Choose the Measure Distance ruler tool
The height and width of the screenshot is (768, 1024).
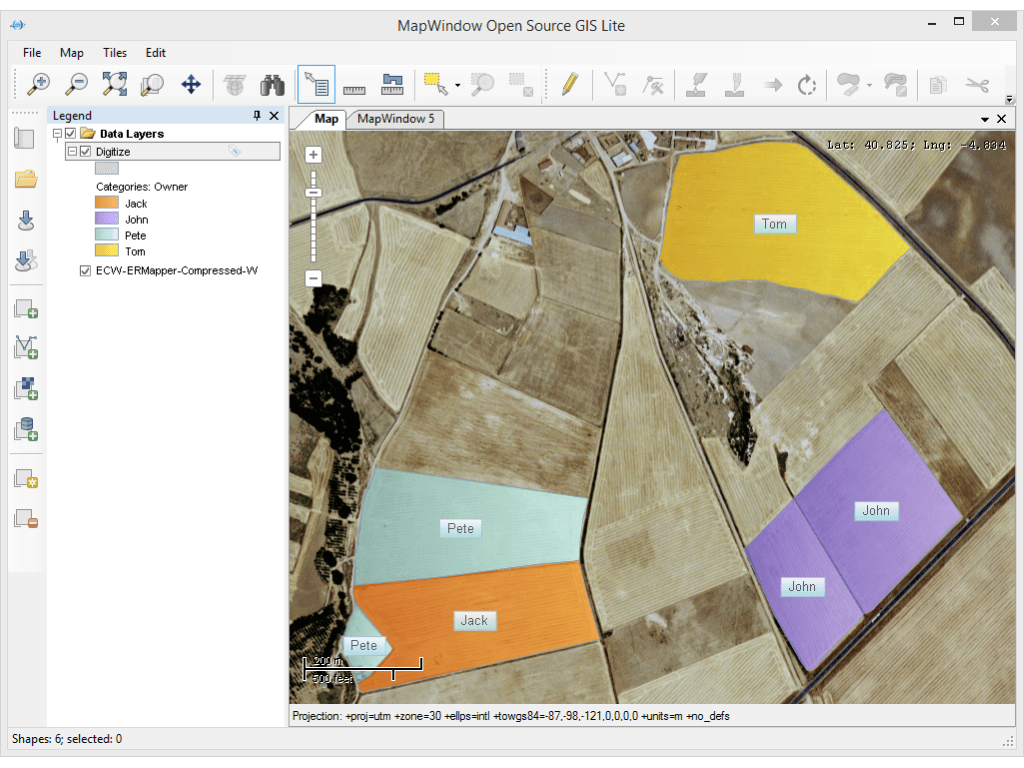[354, 85]
